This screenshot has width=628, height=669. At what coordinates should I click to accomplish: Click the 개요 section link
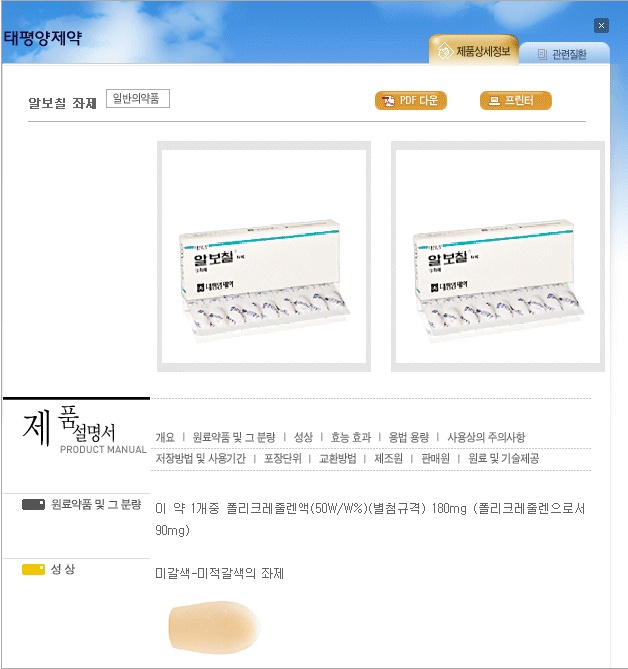165,437
